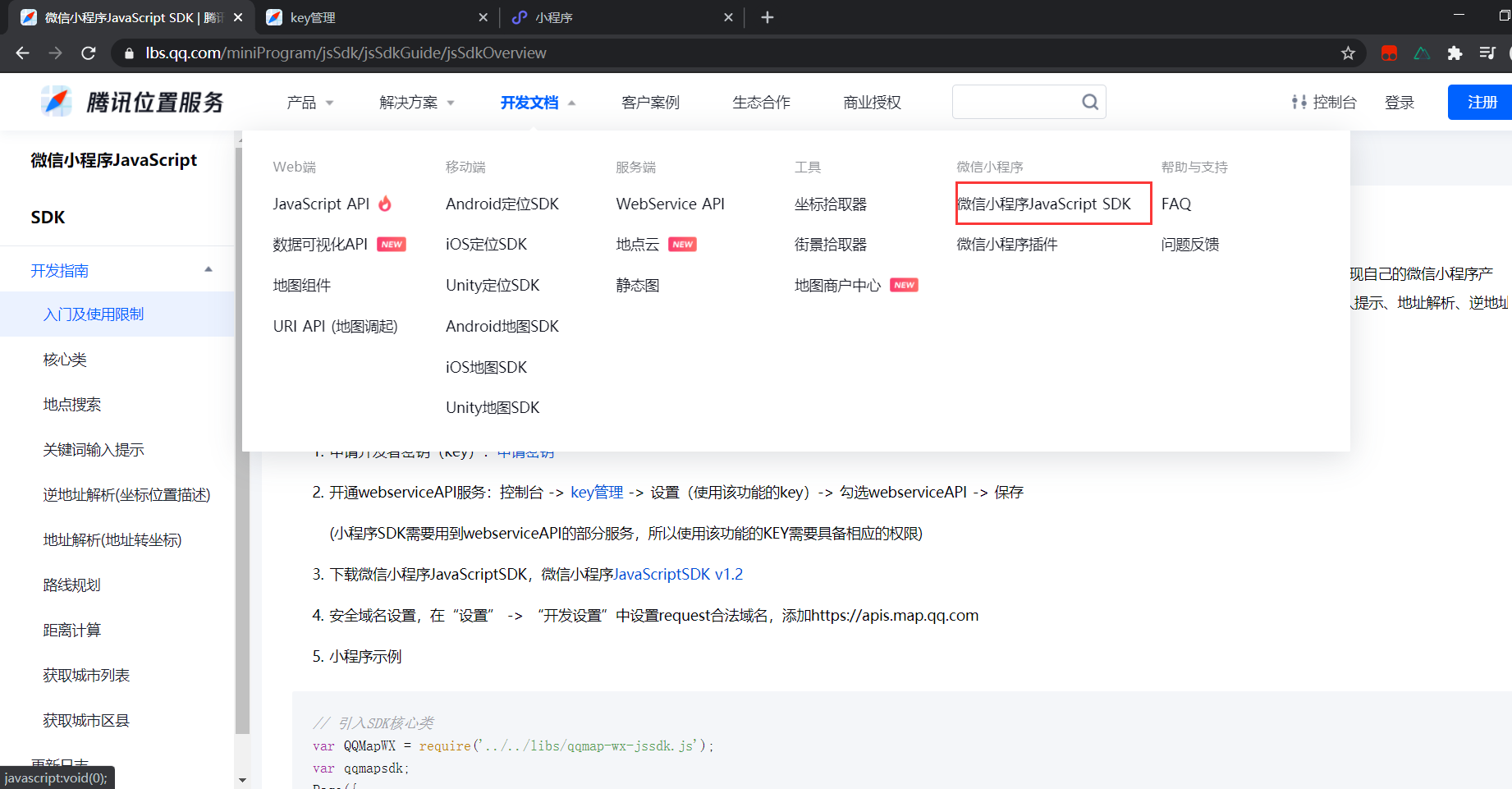Open 地点搜索 in the sidebar

pyautogui.click(x=72, y=405)
